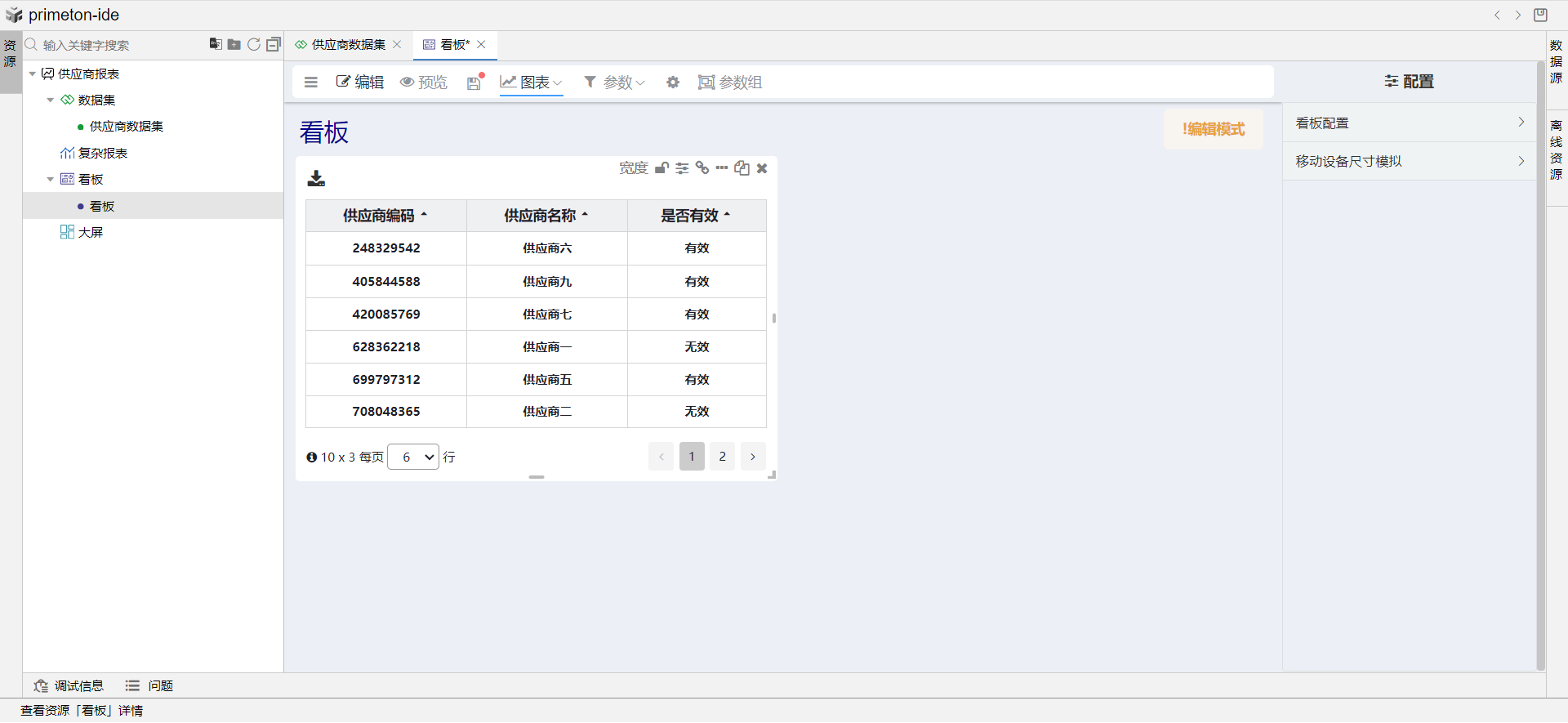This screenshot has width=1568, height=723.
Task: Toggle the widget width lock icon
Action: (x=662, y=168)
